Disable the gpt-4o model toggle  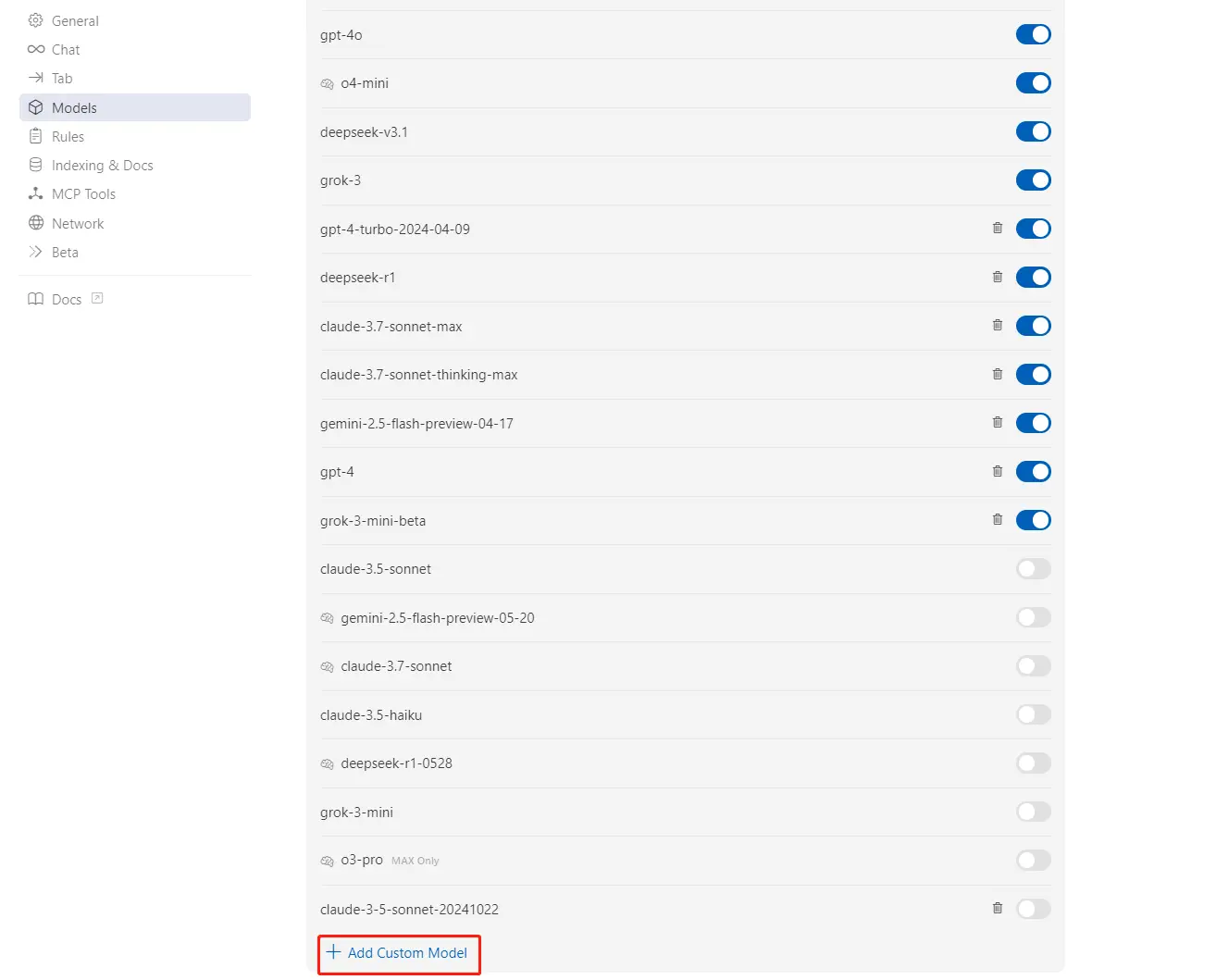1034,34
